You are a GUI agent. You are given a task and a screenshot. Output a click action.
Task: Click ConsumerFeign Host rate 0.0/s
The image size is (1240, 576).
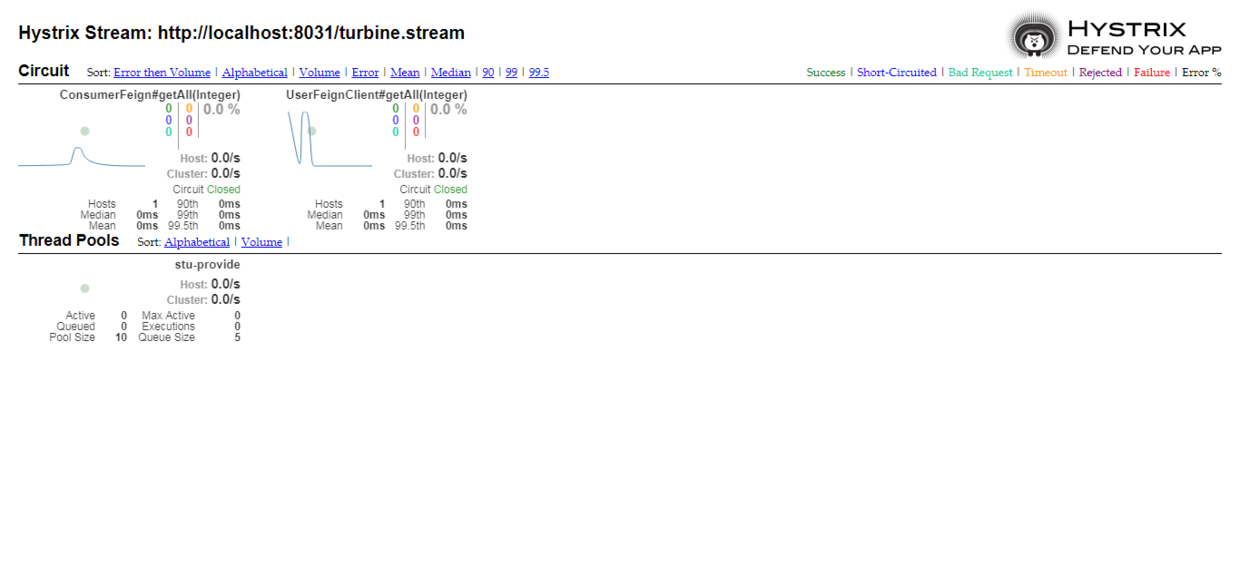click(x=226, y=158)
